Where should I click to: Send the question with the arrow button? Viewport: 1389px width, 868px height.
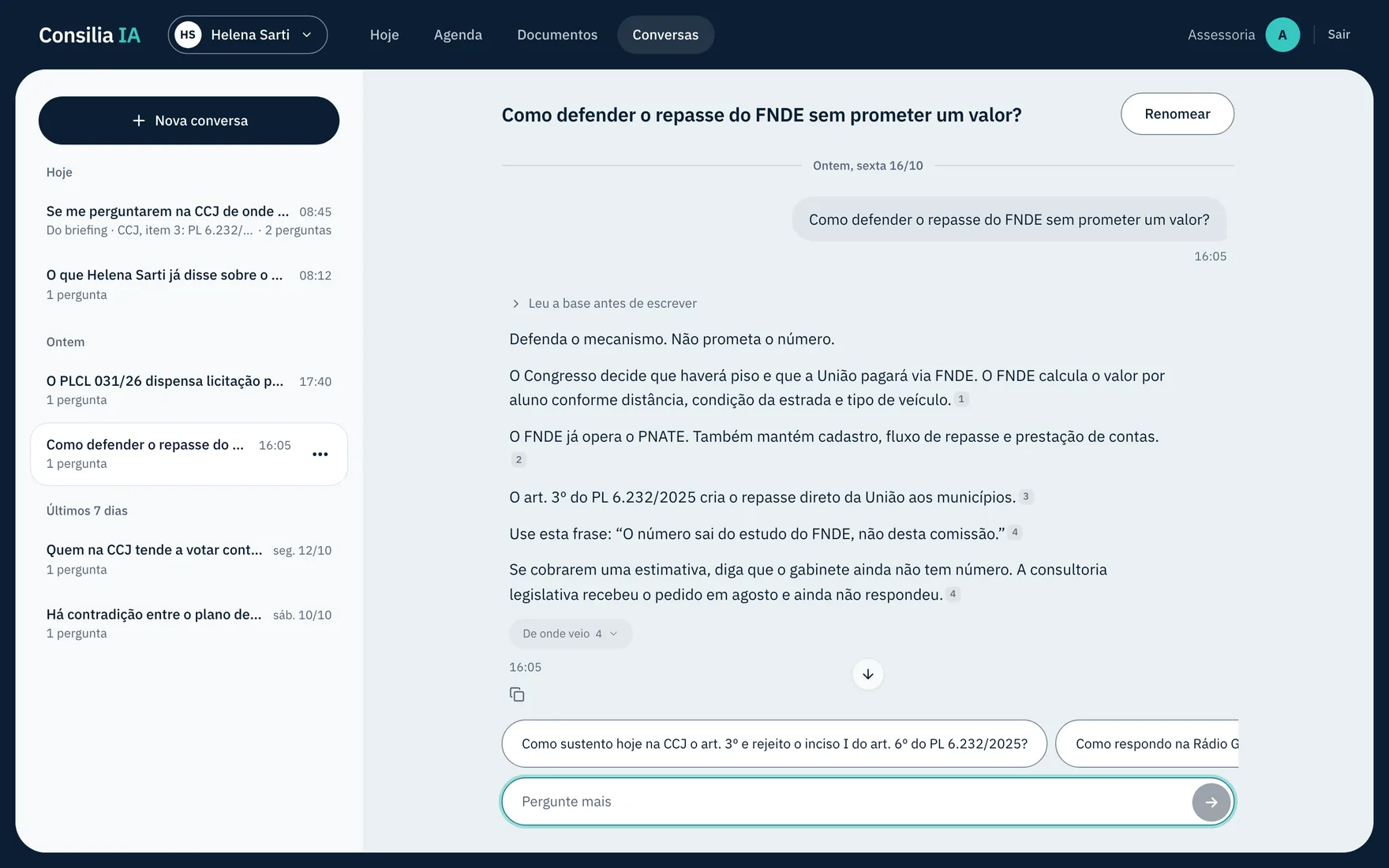(x=1211, y=802)
